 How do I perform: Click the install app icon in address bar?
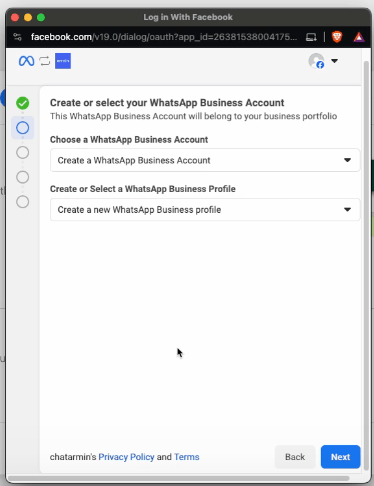click(x=311, y=37)
